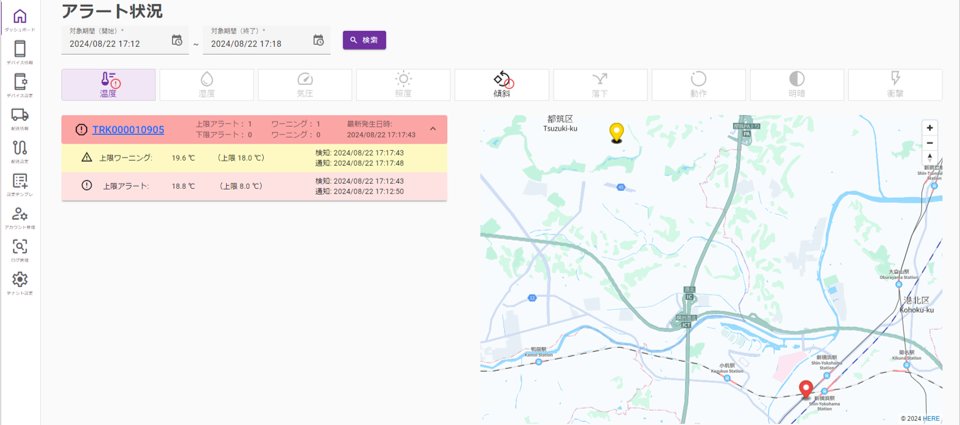
Task: Click the circle alert icon in 上限アラート row
Action: [x=86, y=185]
